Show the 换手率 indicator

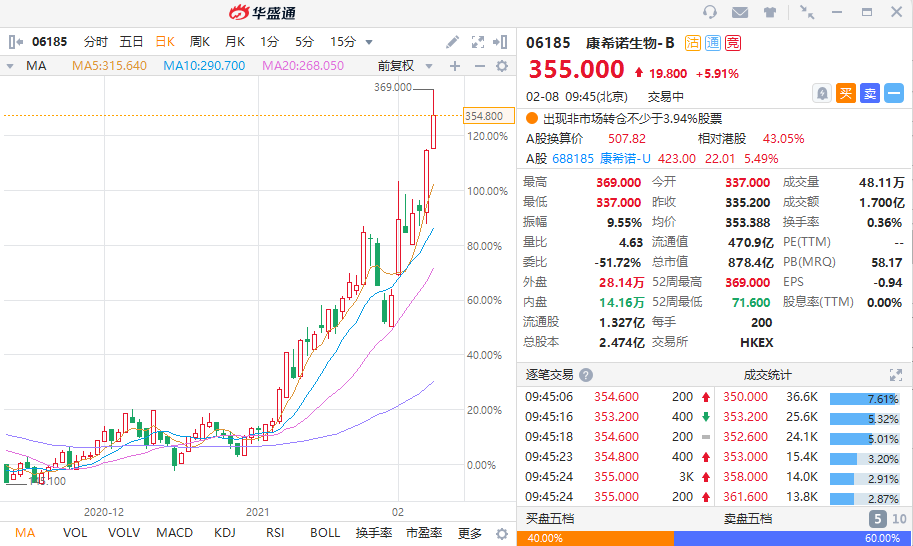click(x=374, y=533)
